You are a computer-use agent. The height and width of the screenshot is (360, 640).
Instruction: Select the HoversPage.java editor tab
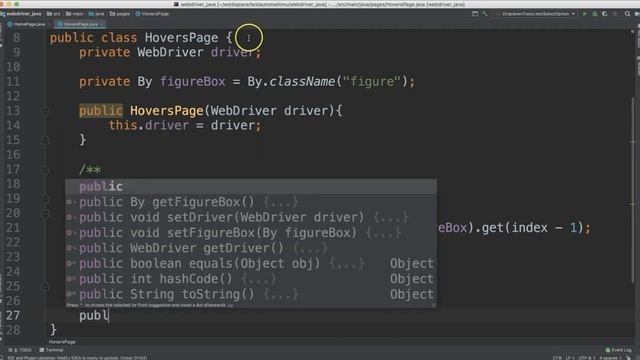[80, 24]
